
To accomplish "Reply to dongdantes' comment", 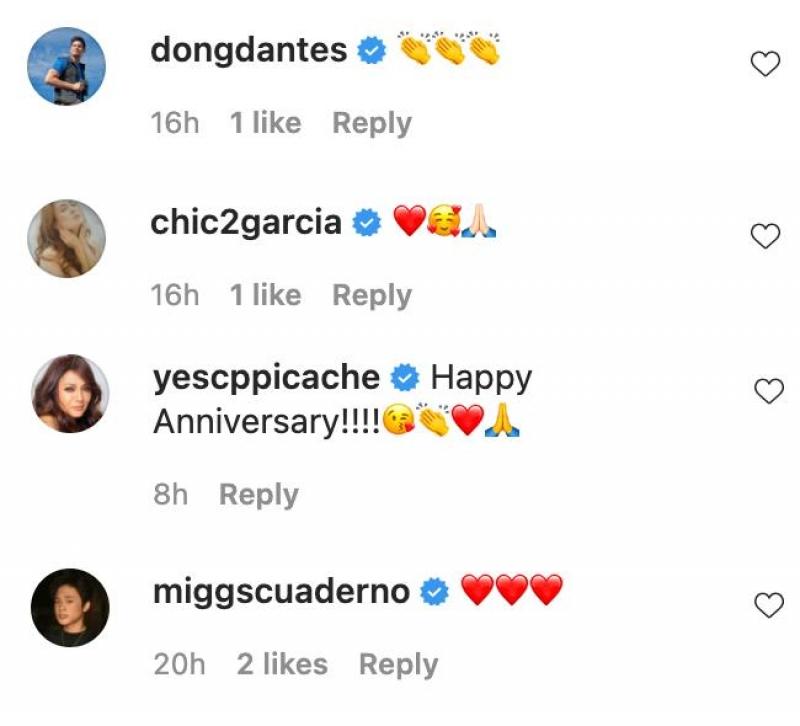I will coord(371,123).
